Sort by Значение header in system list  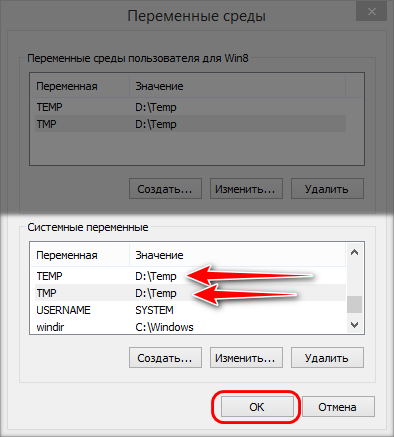[237, 255]
